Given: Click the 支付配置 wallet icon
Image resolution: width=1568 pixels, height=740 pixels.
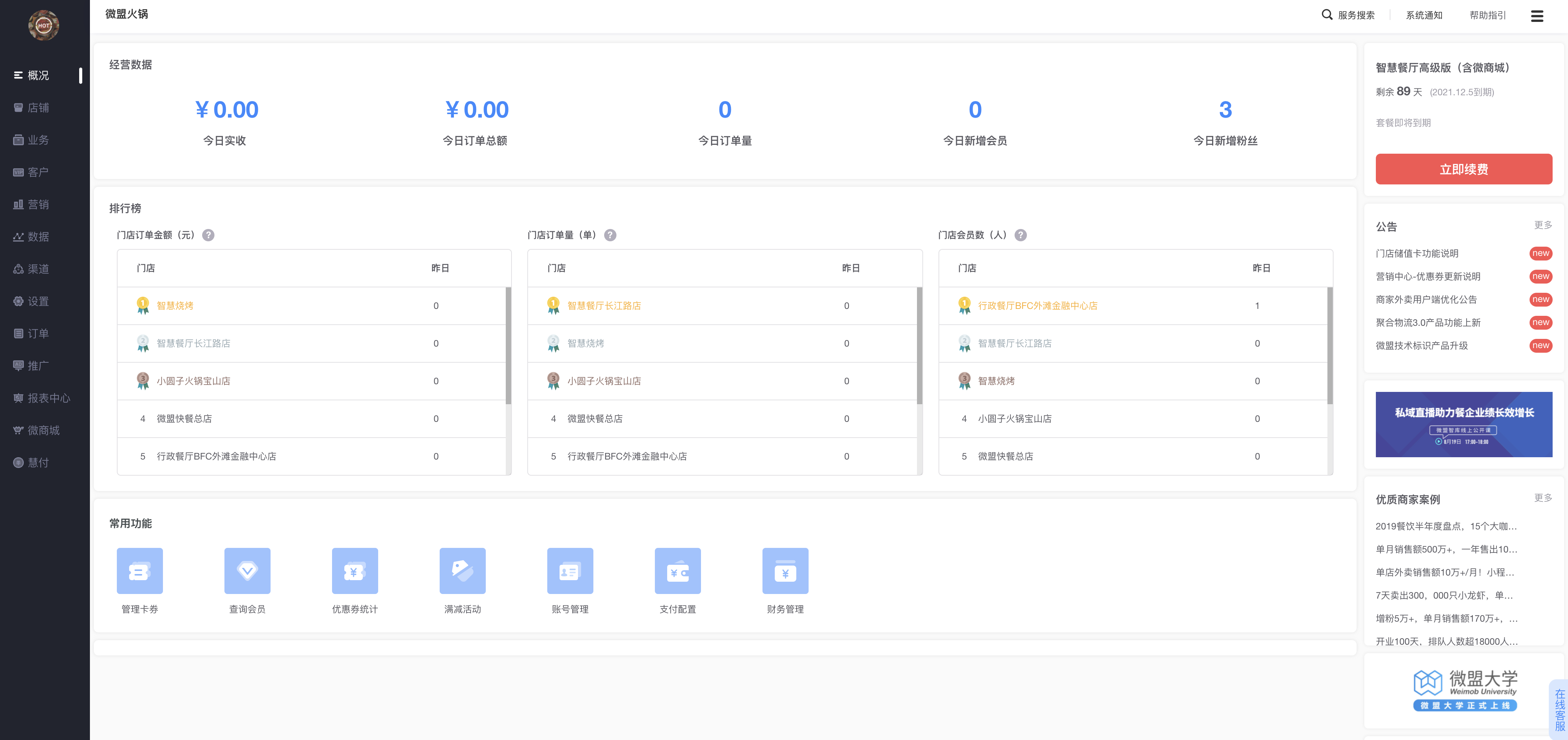Looking at the screenshot, I should (678, 570).
